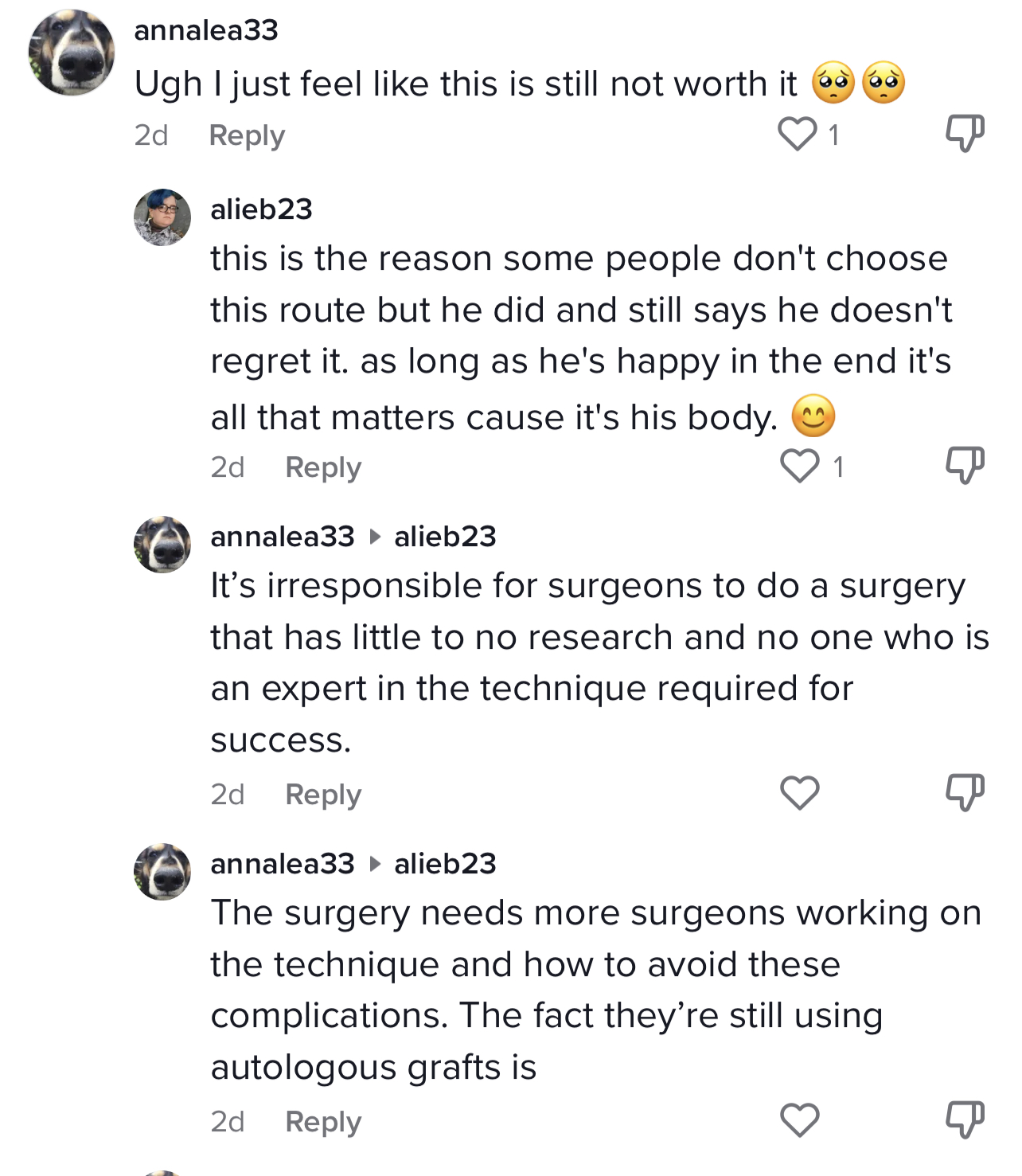Reply to annalea33's top comment

[247, 135]
